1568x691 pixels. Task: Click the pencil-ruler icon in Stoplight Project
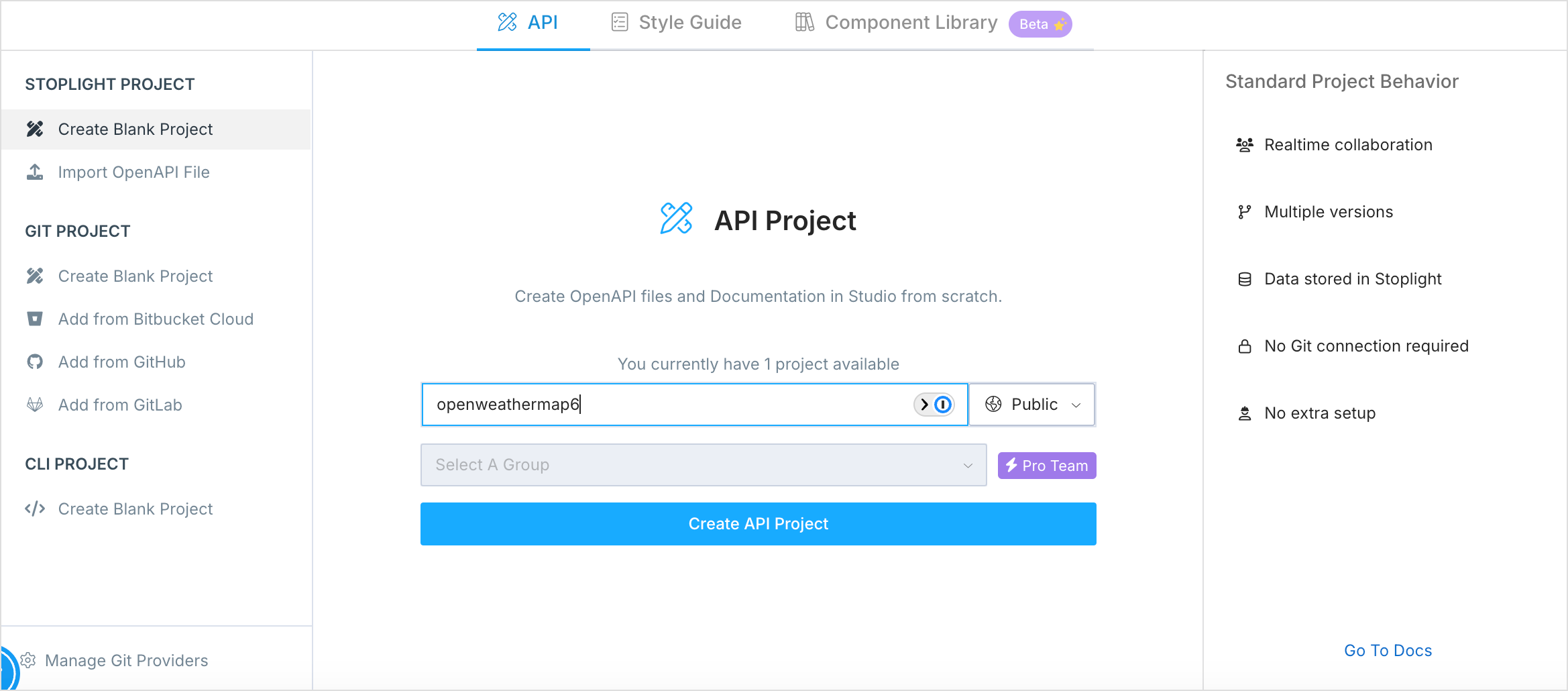[35, 129]
